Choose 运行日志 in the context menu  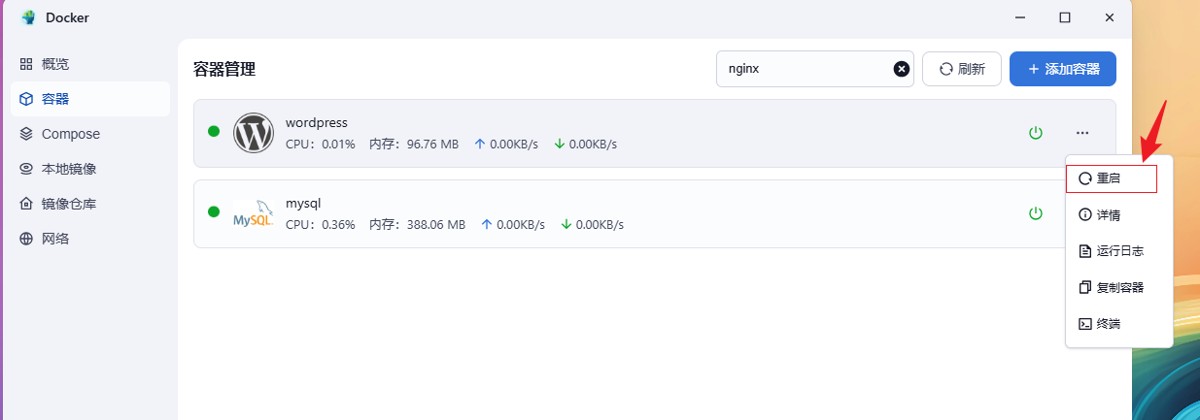point(1111,251)
